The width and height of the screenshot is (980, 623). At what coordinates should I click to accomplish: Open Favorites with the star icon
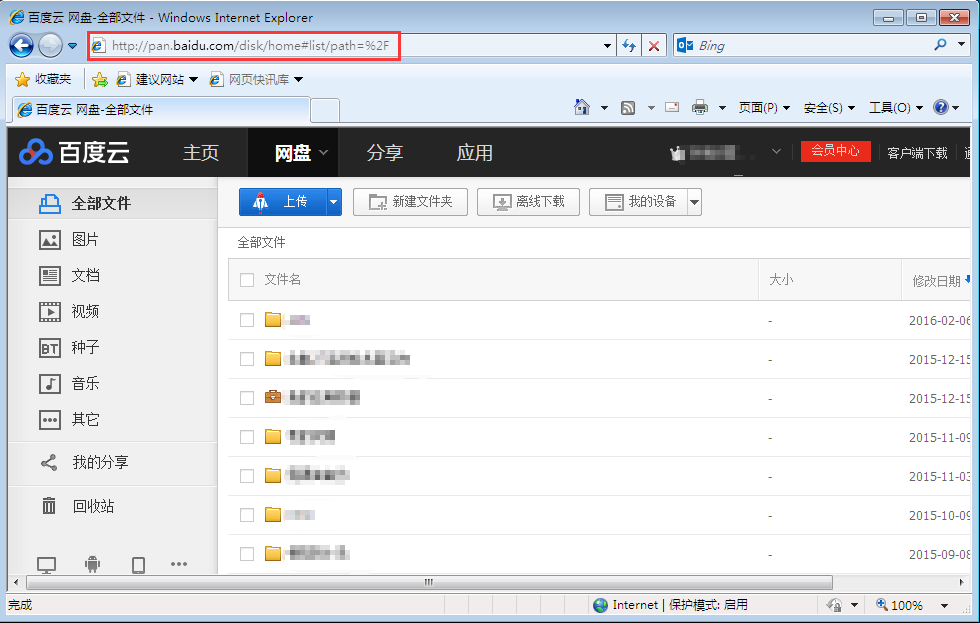[22, 79]
